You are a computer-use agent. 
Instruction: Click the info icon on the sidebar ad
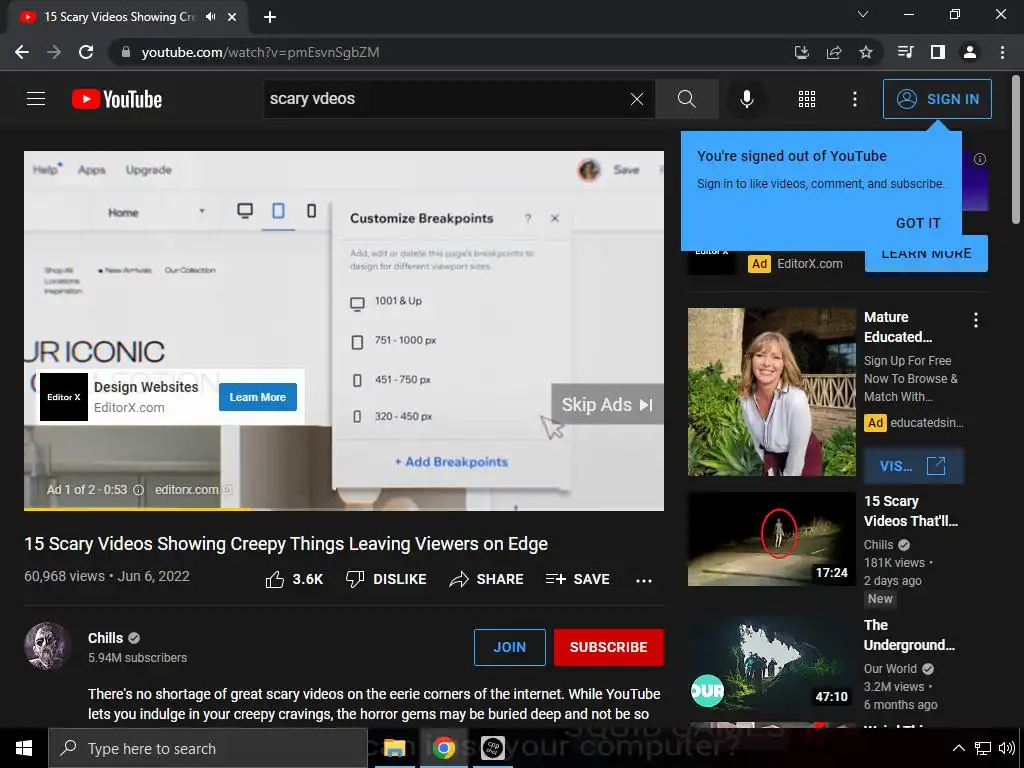[x=980, y=159]
